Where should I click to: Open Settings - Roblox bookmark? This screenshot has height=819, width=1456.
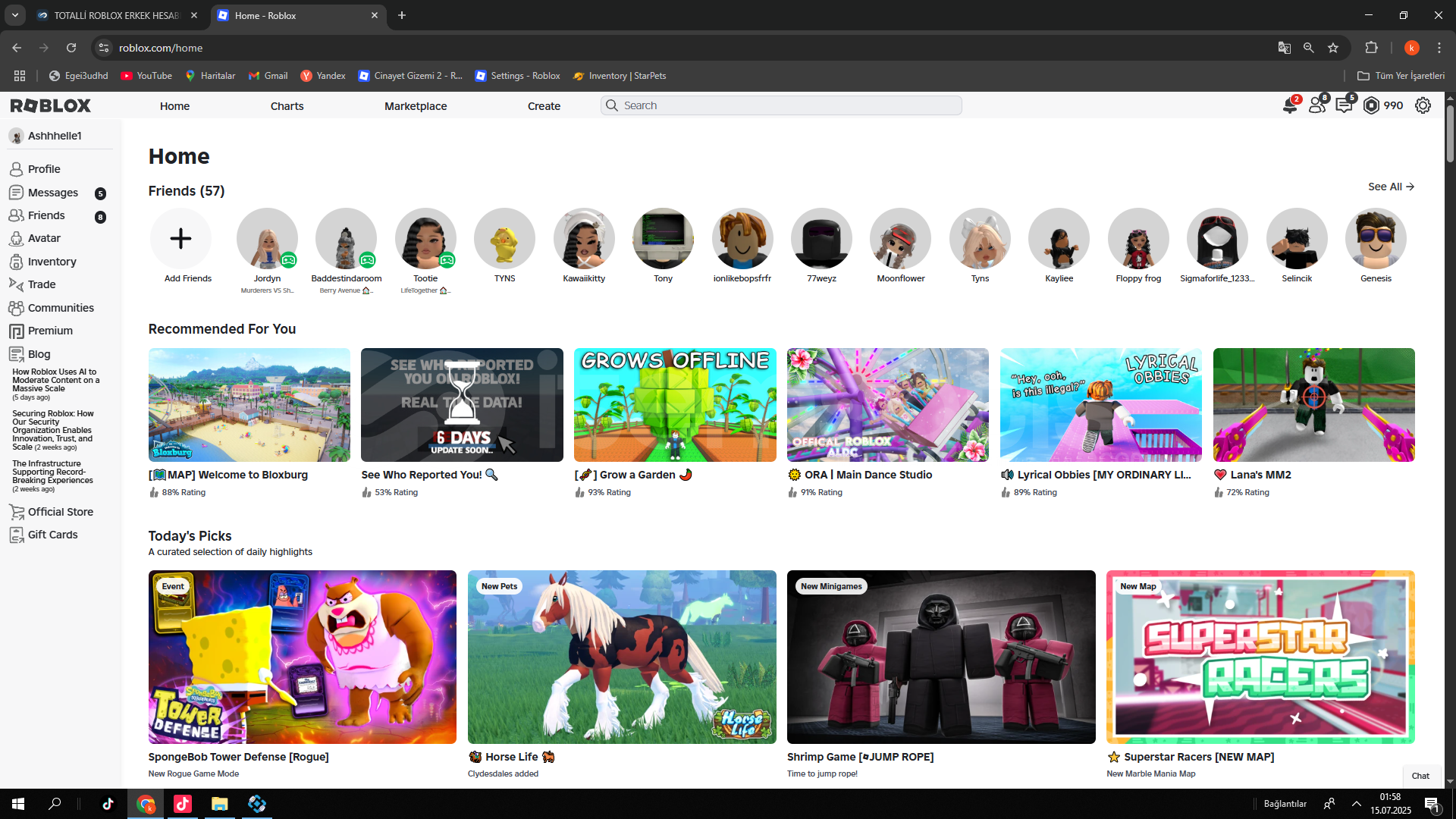[517, 76]
